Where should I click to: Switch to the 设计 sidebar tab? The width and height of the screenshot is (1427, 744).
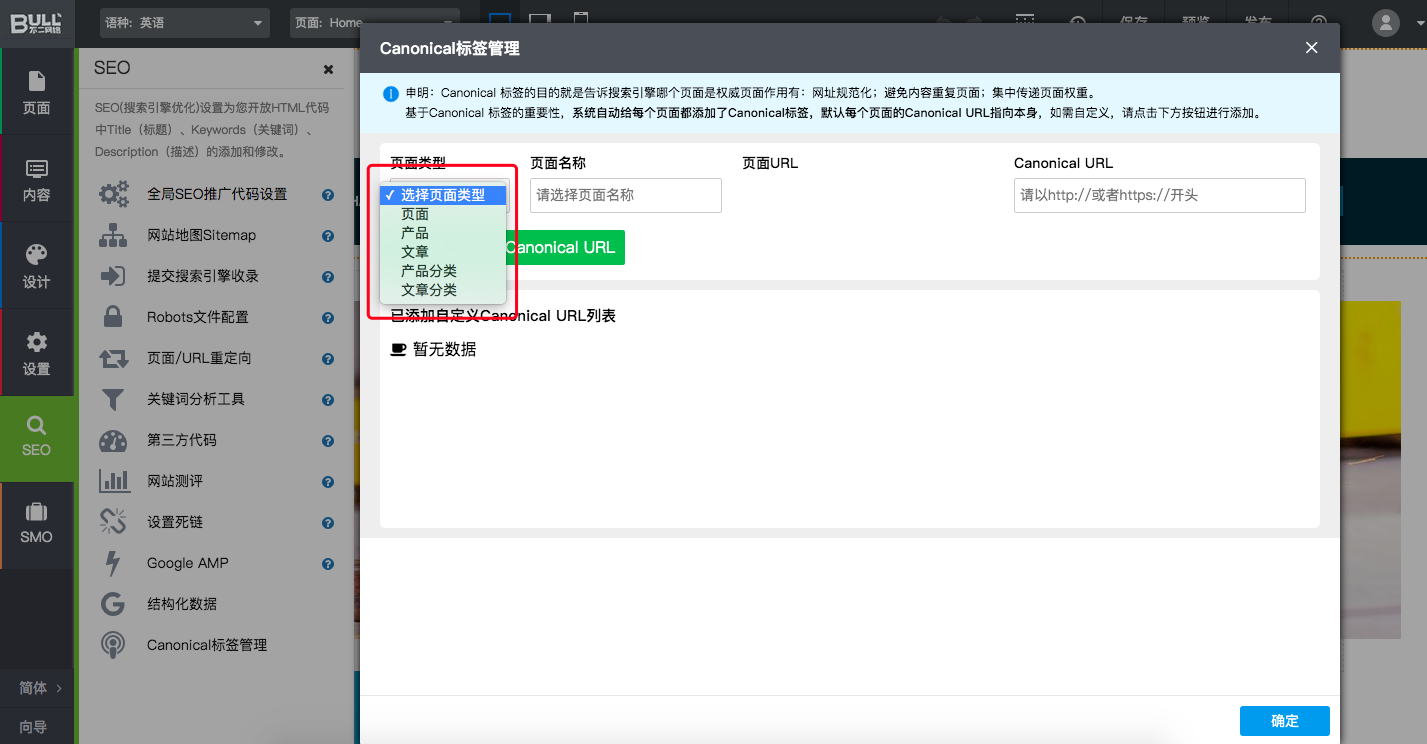[x=37, y=265]
